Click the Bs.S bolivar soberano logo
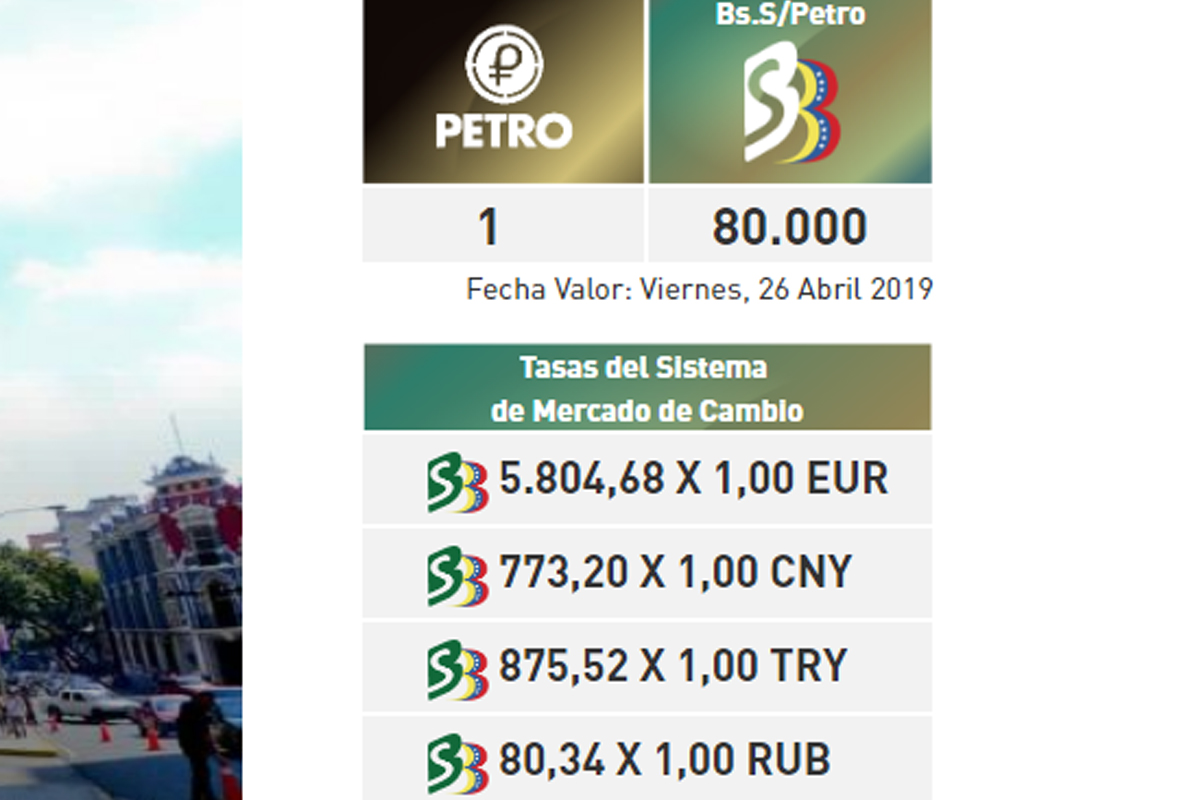This screenshot has height=800, width=1200. 791,102
